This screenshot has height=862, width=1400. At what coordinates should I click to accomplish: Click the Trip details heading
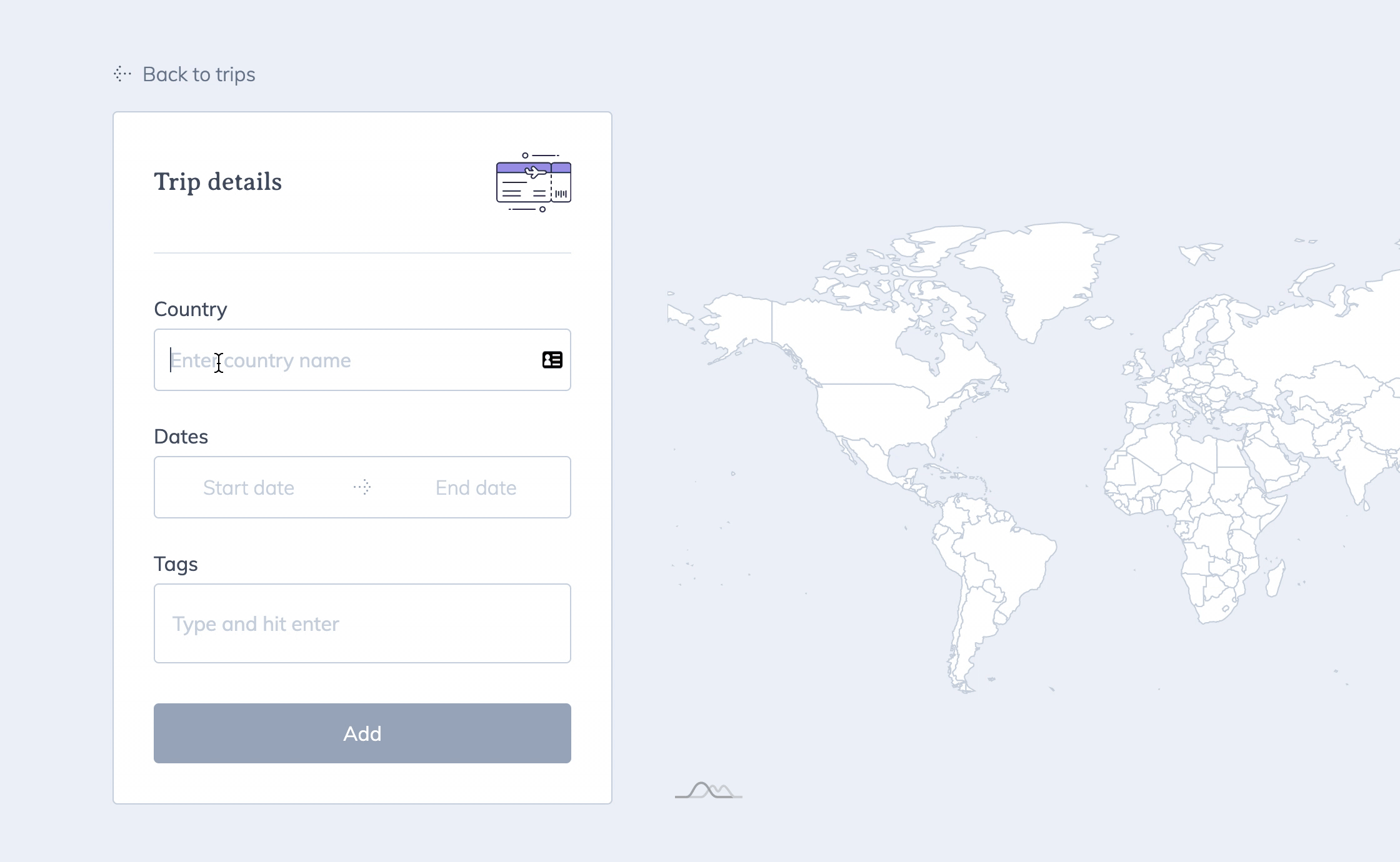(217, 182)
